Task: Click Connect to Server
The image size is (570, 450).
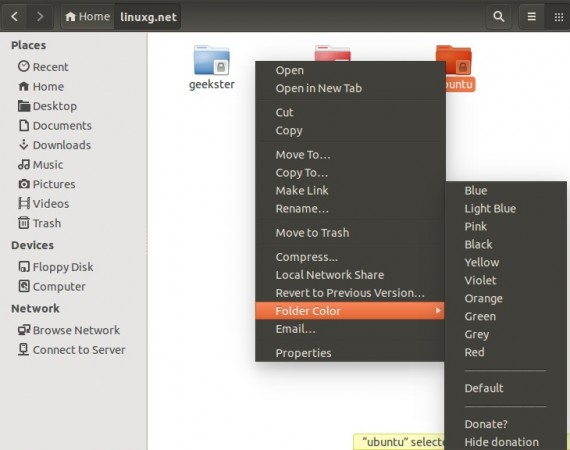Action: pyautogui.click(x=71, y=350)
